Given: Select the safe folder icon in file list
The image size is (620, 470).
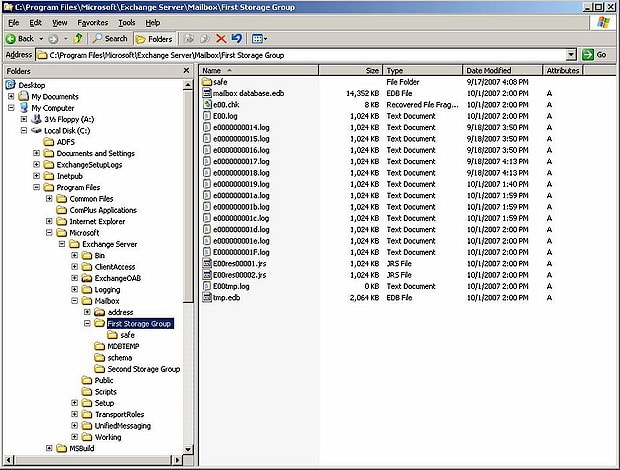Looking at the screenshot, I should (207, 82).
